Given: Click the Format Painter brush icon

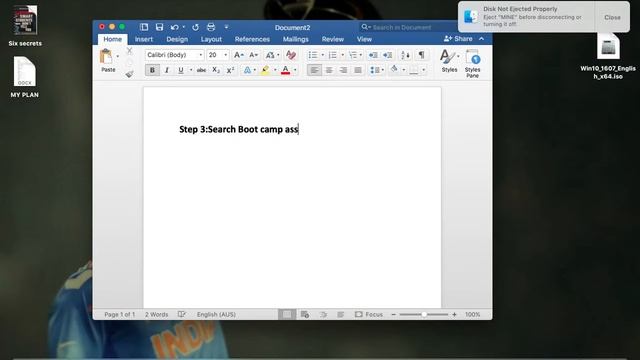Looking at the screenshot, I should 129,74.
